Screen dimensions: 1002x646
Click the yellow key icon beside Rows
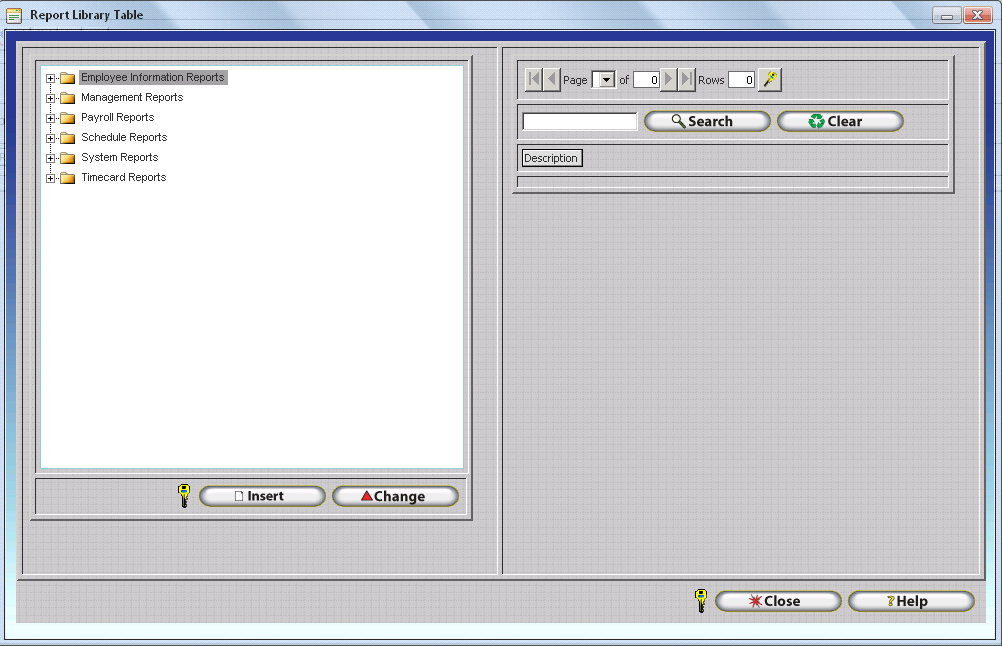[x=769, y=80]
